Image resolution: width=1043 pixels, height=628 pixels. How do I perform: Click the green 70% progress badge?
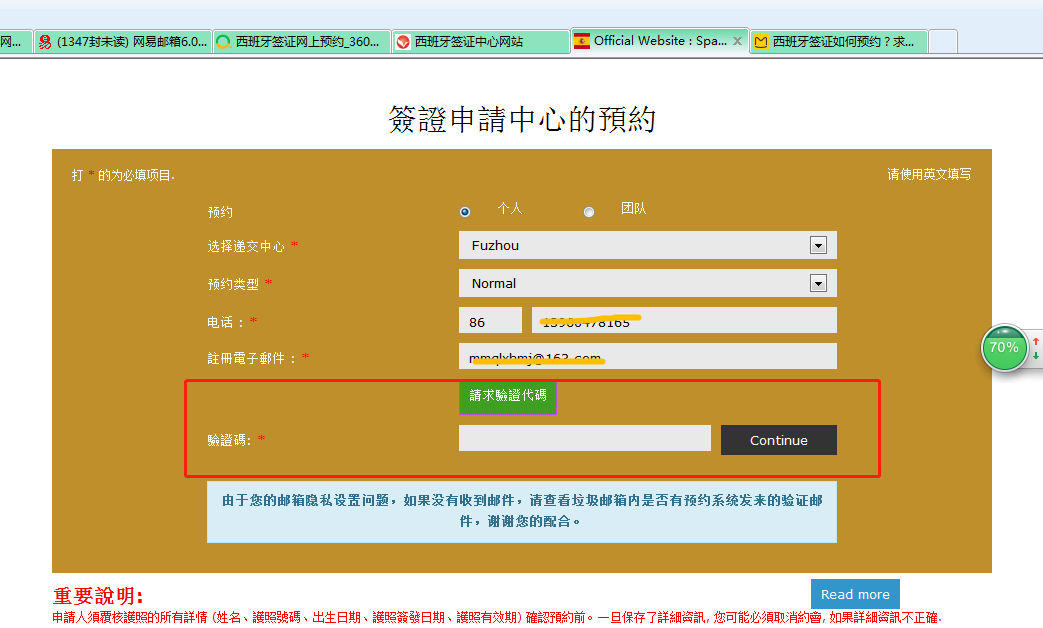click(x=1004, y=348)
